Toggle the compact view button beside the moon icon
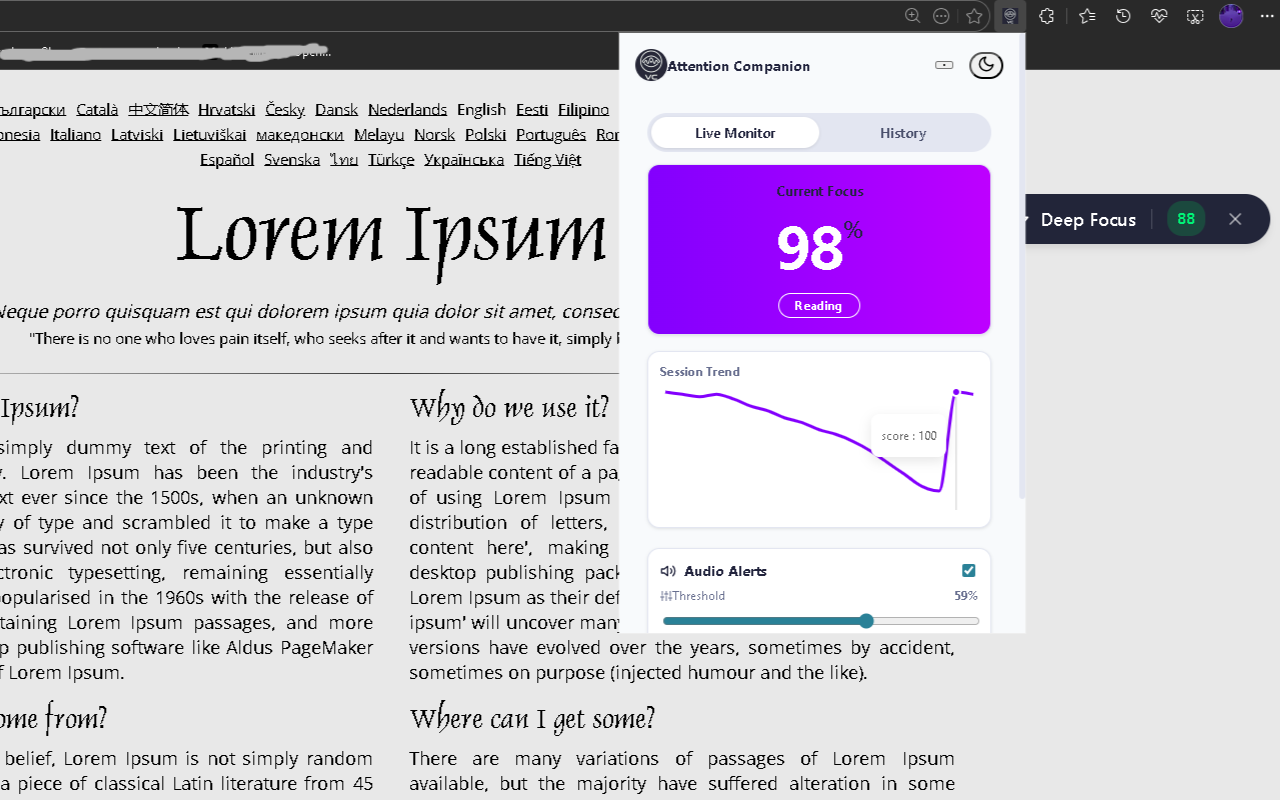The height and width of the screenshot is (800, 1280). coord(944,64)
